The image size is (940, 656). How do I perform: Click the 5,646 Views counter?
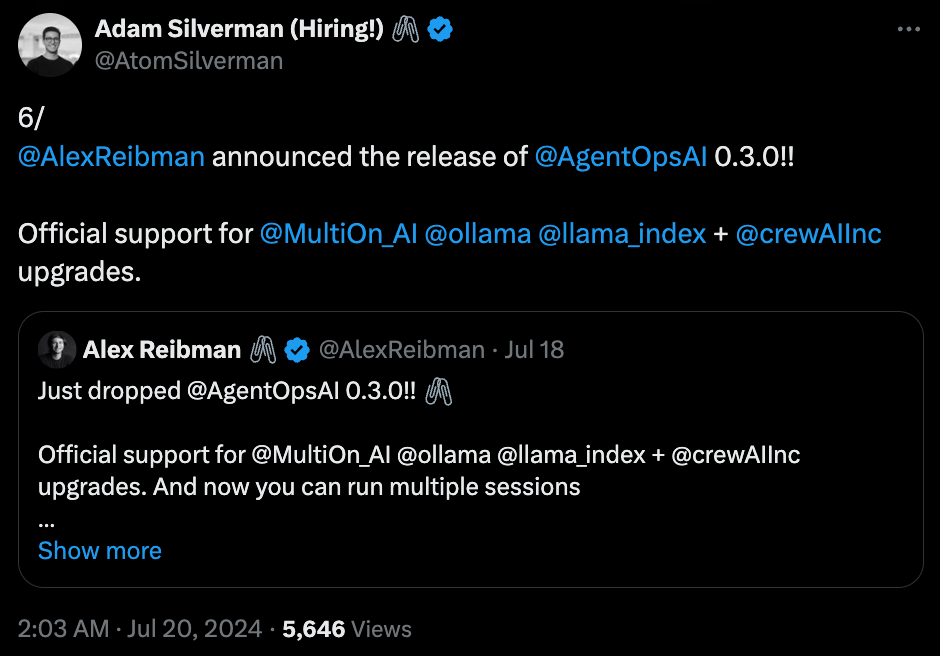(x=347, y=629)
